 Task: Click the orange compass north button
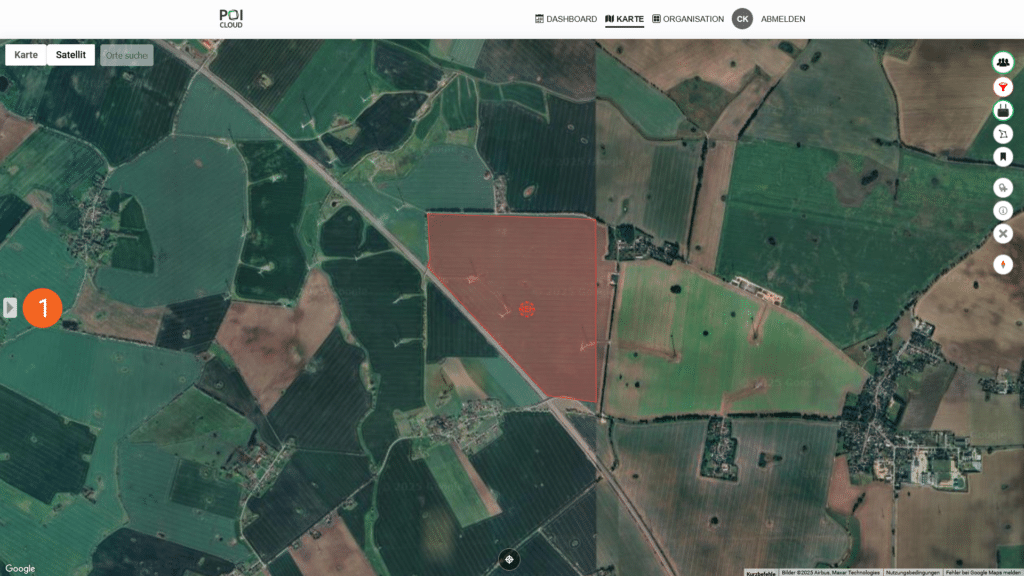[1003, 265]
